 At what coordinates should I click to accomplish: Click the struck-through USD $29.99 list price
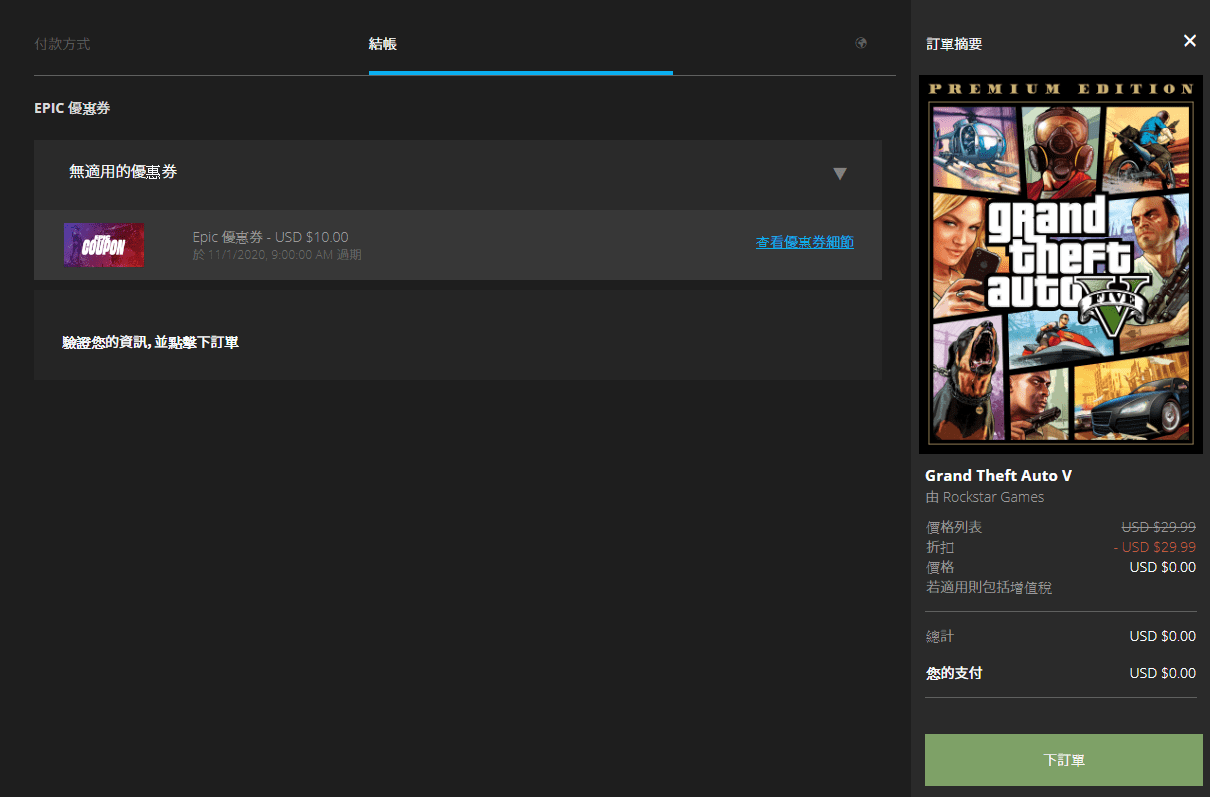(1159, 527)
